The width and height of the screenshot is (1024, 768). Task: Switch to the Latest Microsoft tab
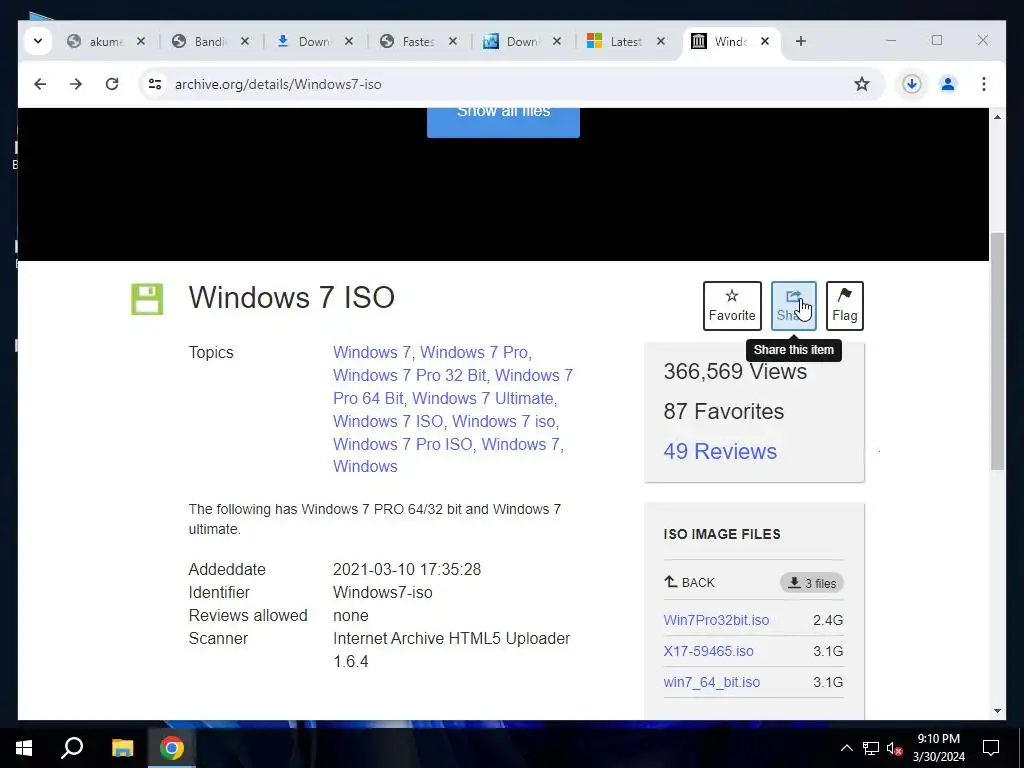point(616,41)
